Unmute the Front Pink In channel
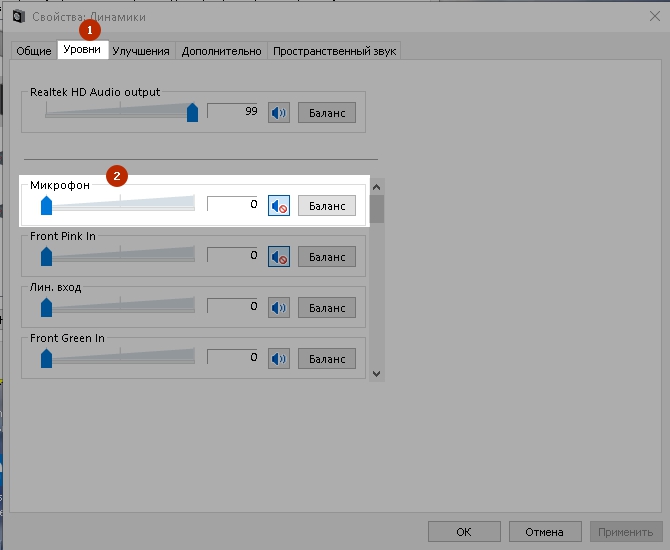Image resolution: width=670 pixels, height=550 pixels. (x=279, y=257)
